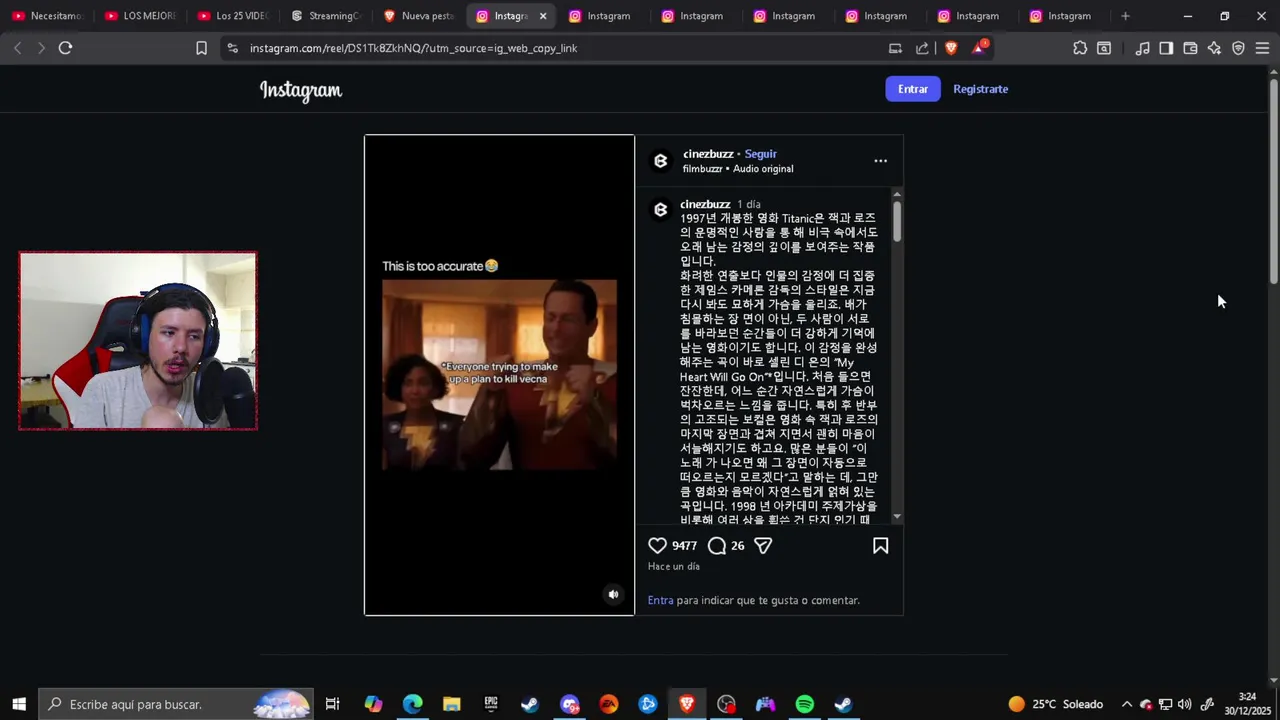This screenshot has height=720, width=1280.
Task: Click the Entra link to comment
Action: click(x=660, y=600)
